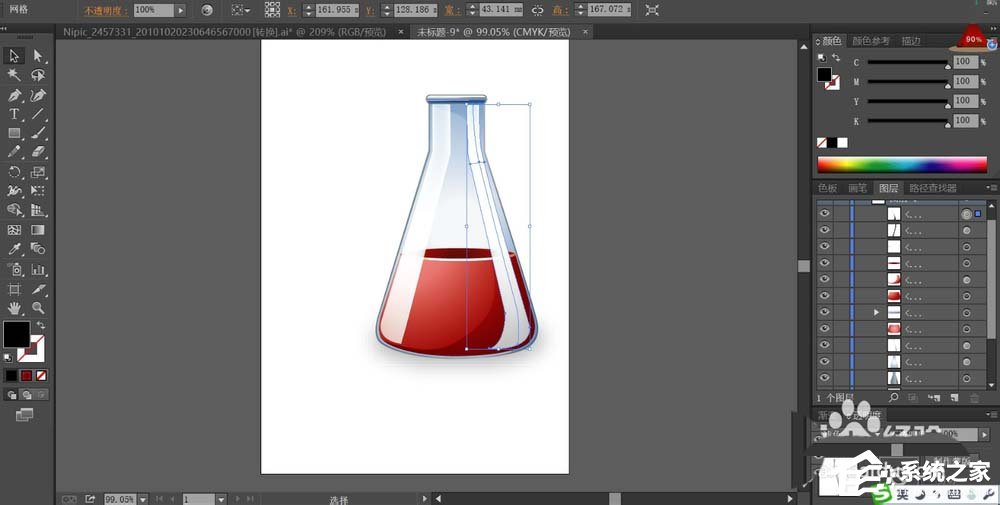Pick the Eyedropper tool
This screenshot has width=1000, height=505.
(14, 249)
